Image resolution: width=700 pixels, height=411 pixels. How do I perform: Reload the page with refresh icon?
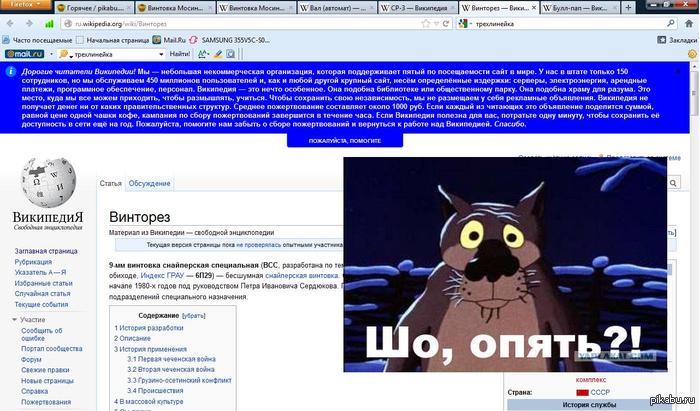pos(446,24)
